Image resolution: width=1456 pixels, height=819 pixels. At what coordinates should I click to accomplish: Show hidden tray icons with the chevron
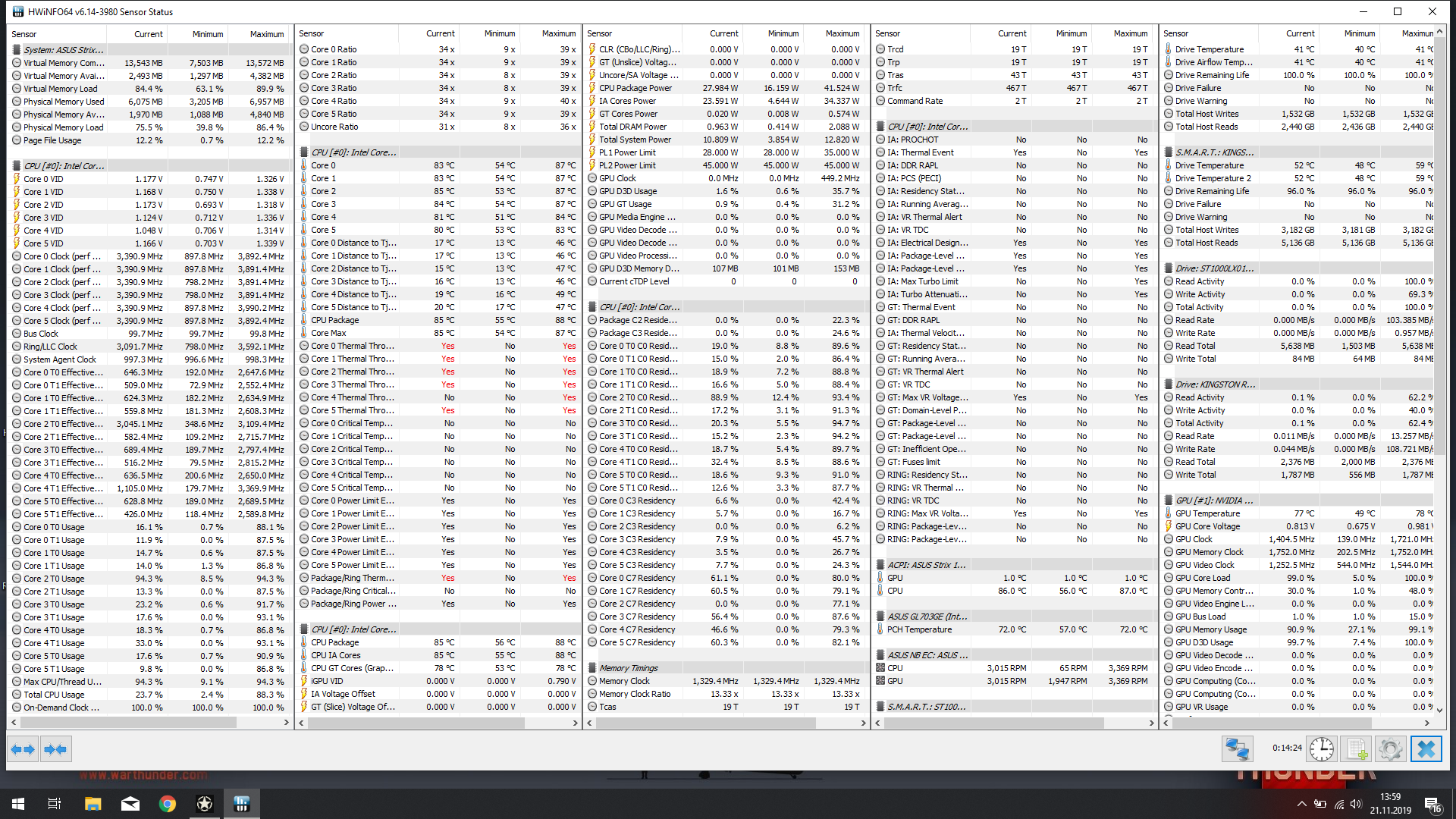click(x=1301, y=804)
